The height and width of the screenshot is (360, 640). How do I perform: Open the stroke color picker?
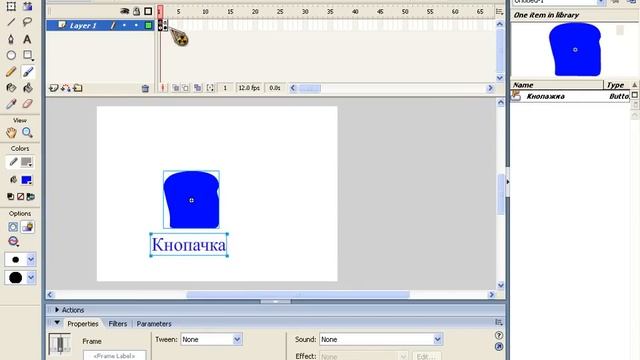coord(27,162)
